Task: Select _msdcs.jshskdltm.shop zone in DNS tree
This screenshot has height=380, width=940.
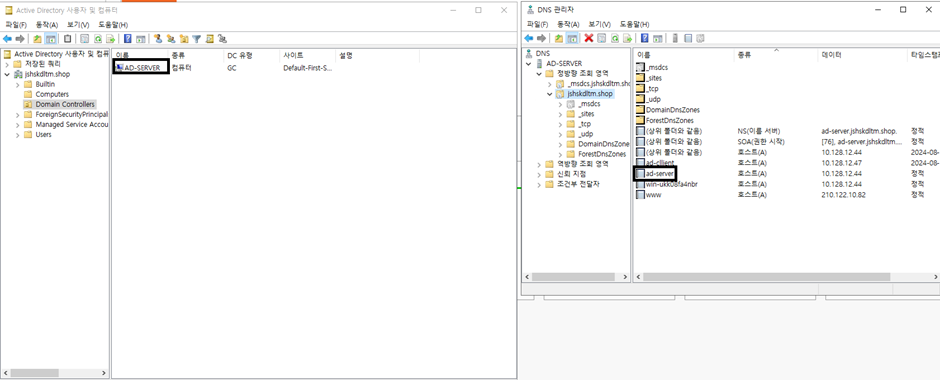Action: click(x=598, y=84)
